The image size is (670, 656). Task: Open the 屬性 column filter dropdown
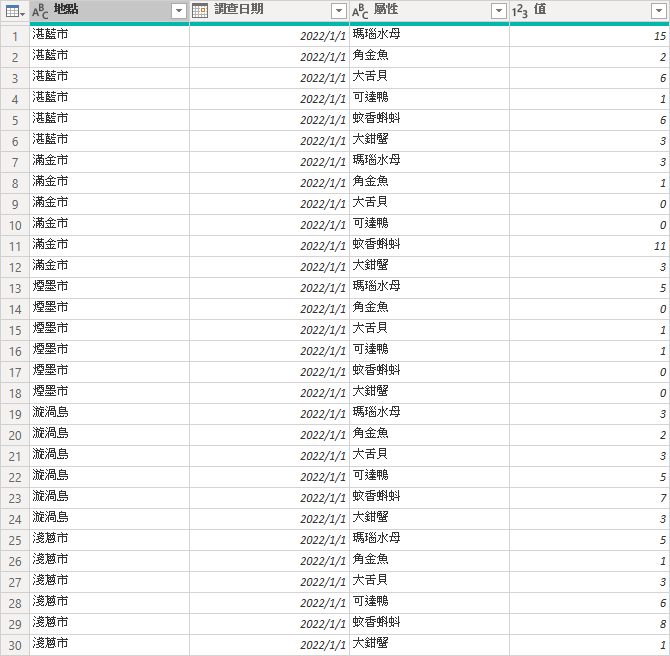point(499,11)
